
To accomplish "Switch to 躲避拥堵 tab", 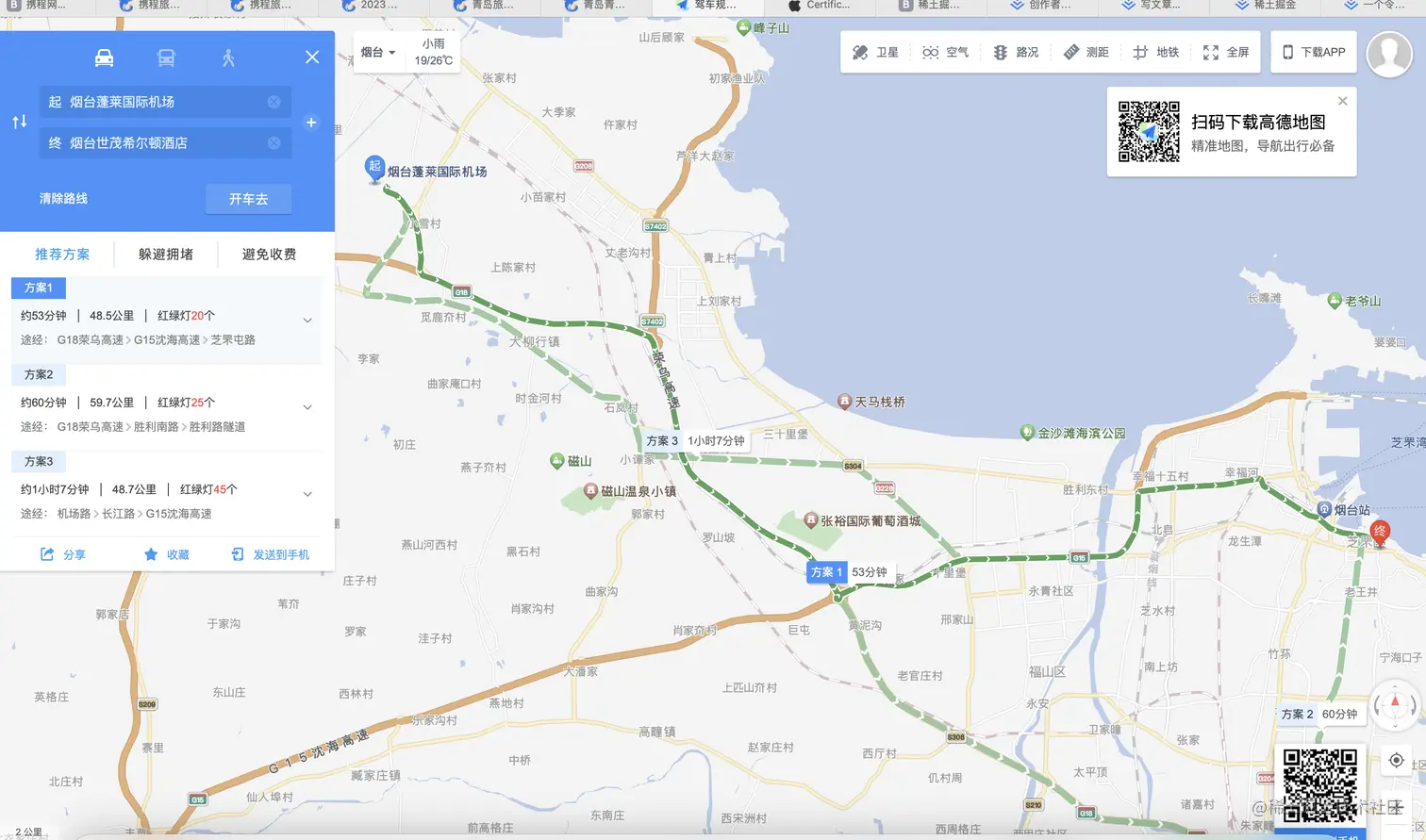I will [166, 255].
